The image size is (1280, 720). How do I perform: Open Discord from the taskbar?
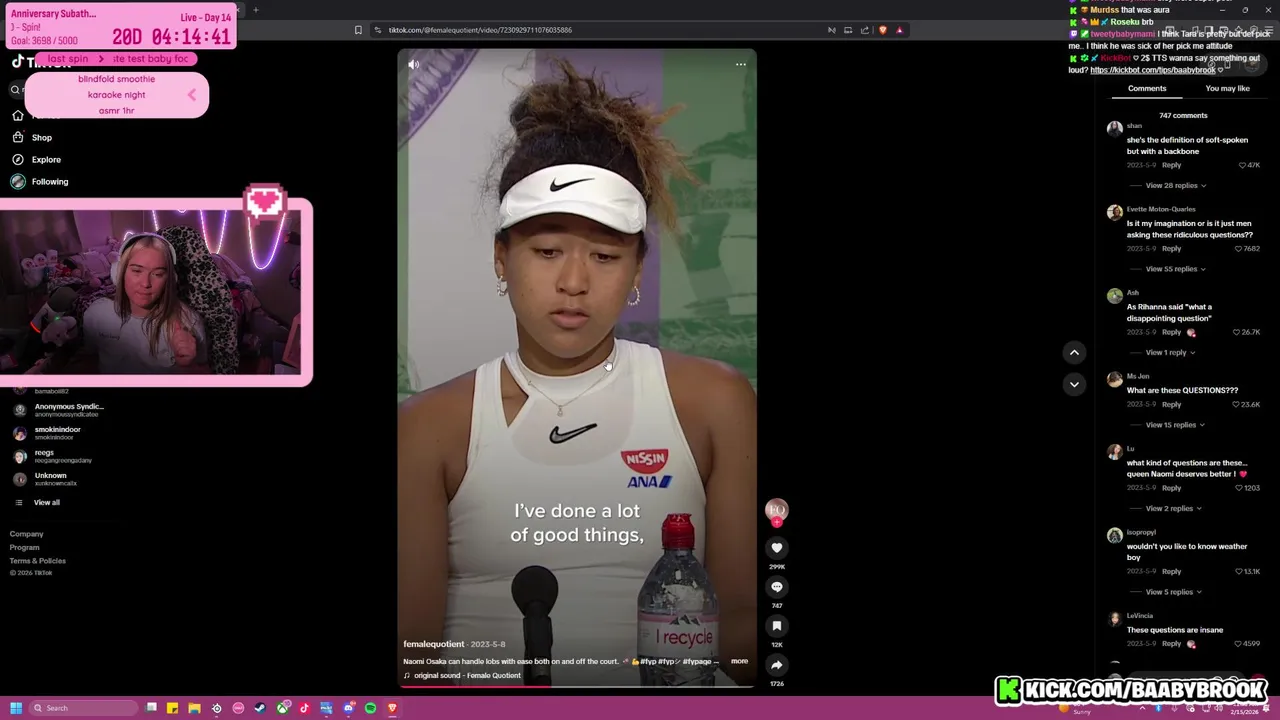[348, 708]
